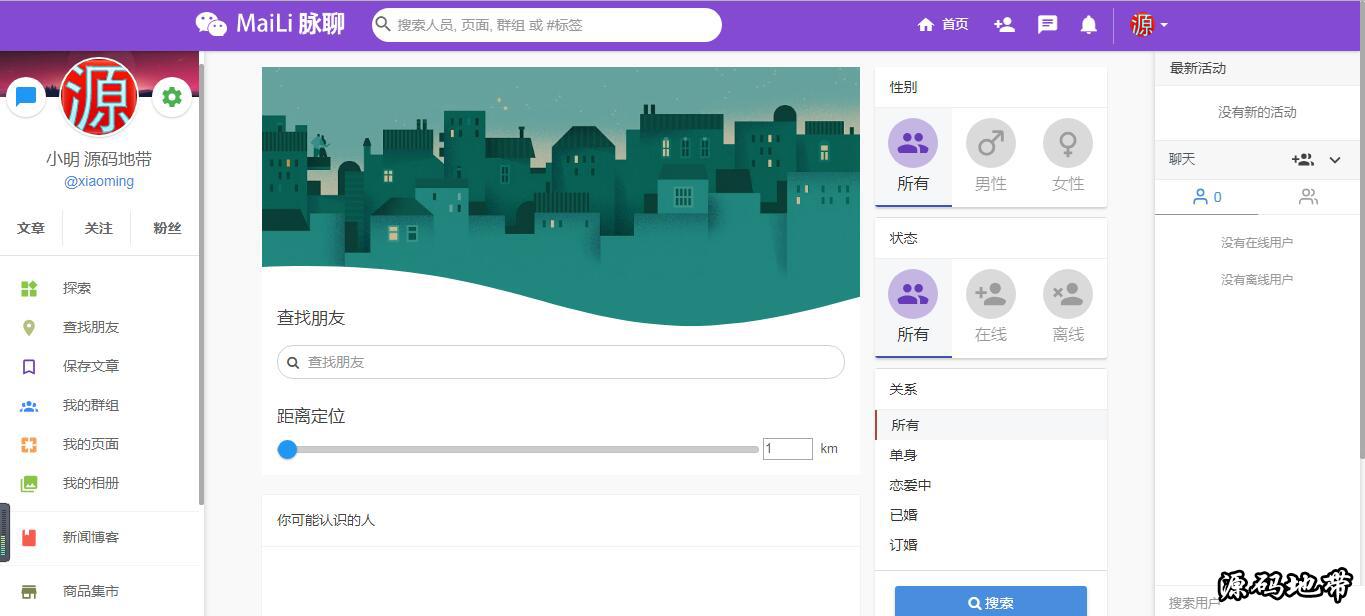The image size is (1365, 616).
Task: Switch to the group chats tab
Action: [1307, 197]
